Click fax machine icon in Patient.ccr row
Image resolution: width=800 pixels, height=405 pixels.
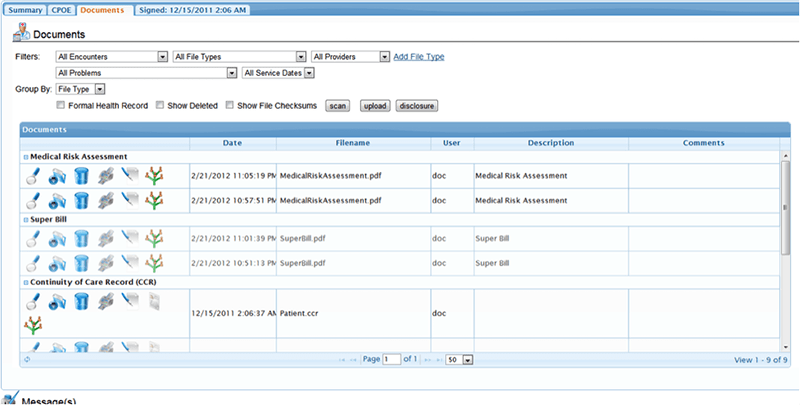point(106,301)
